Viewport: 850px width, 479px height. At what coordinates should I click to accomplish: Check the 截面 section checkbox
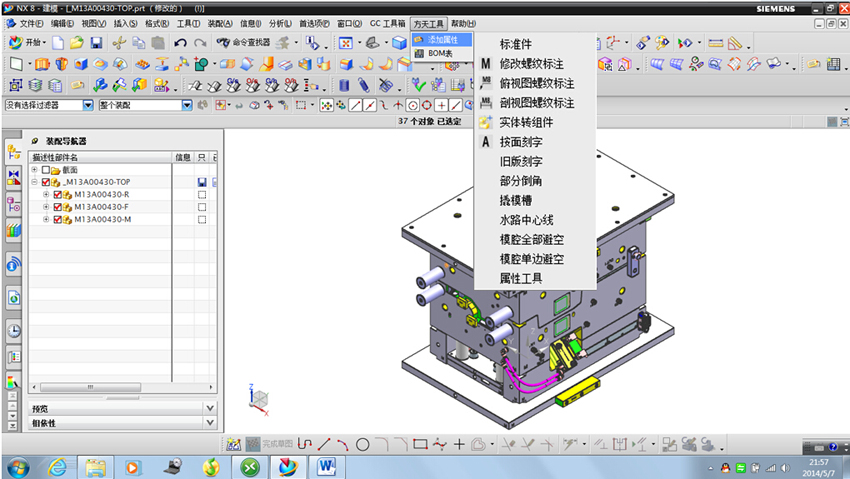click(46, 170)
